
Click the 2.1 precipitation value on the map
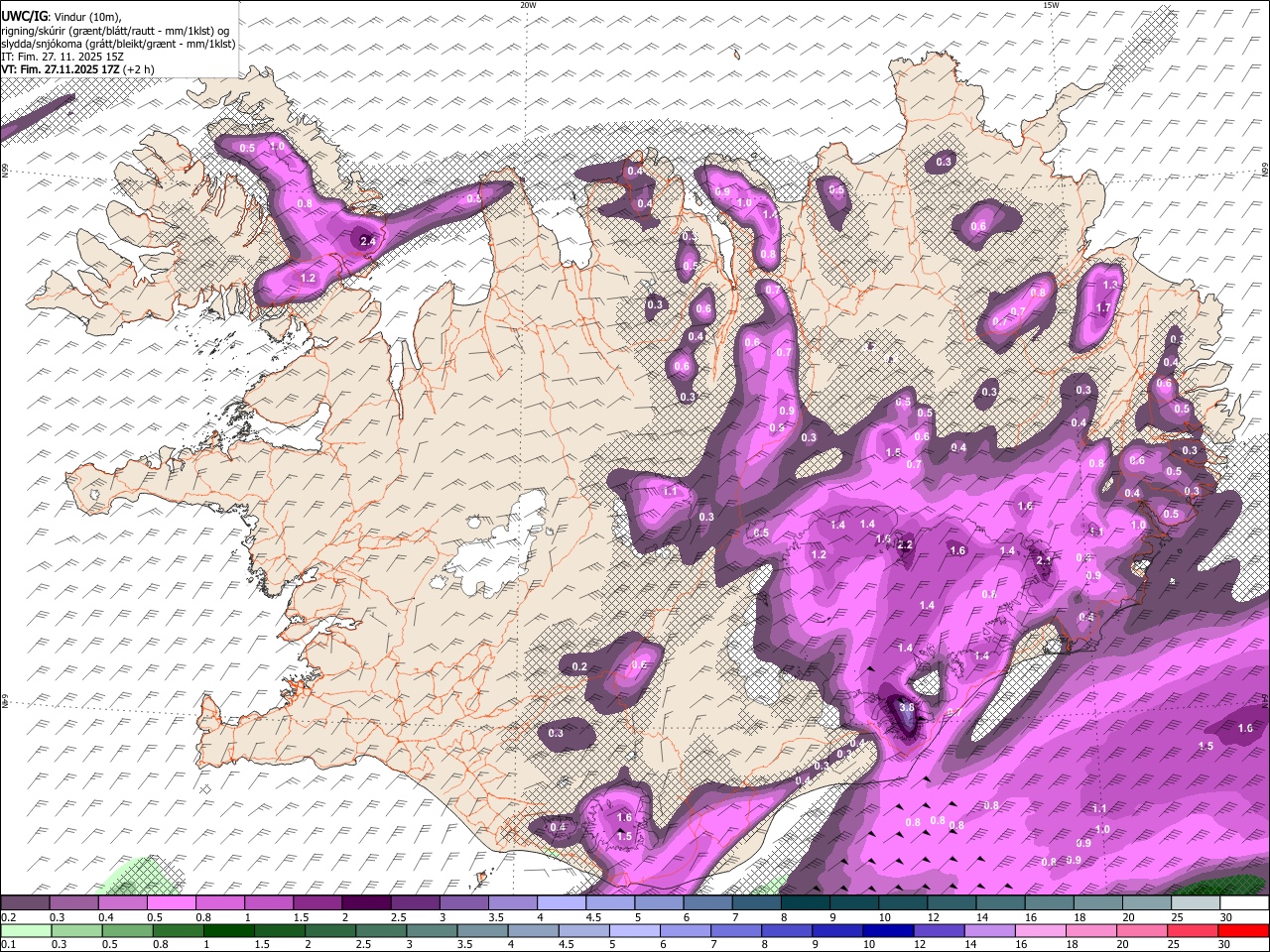point(1043,560)
